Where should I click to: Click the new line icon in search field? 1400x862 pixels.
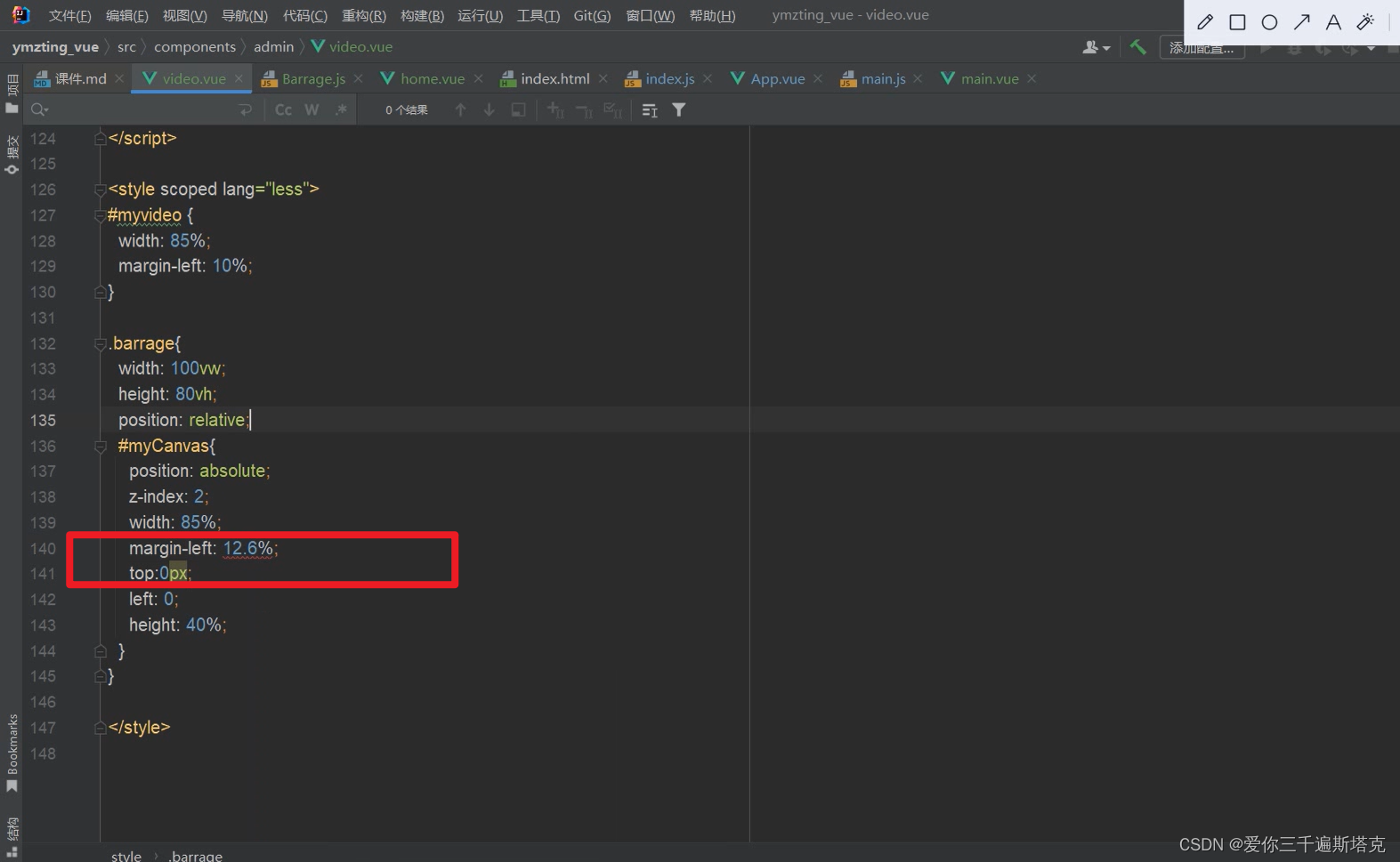coord(246,109)
